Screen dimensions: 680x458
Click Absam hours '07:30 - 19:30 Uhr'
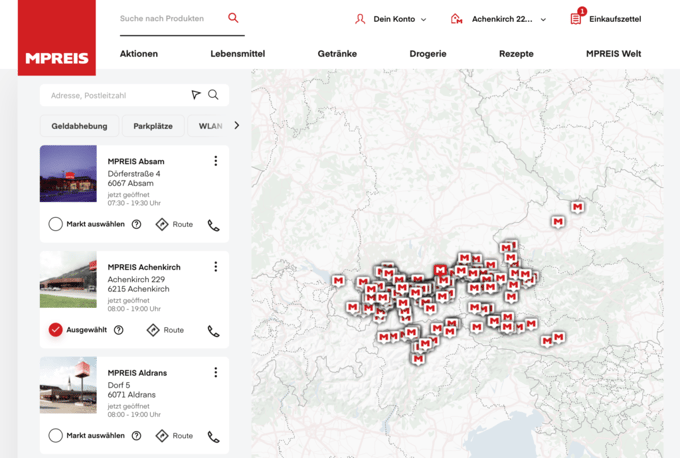point(134,203)
